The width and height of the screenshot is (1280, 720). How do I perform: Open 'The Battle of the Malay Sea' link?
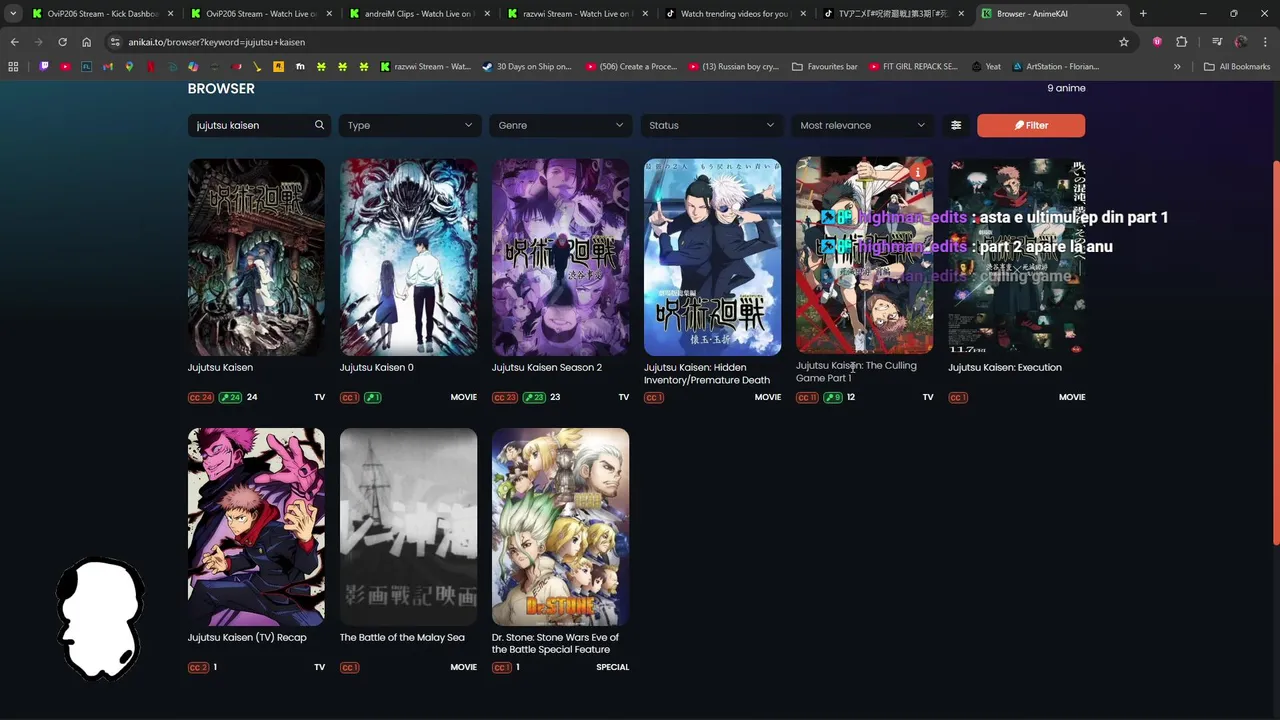(x=402, y=637)
